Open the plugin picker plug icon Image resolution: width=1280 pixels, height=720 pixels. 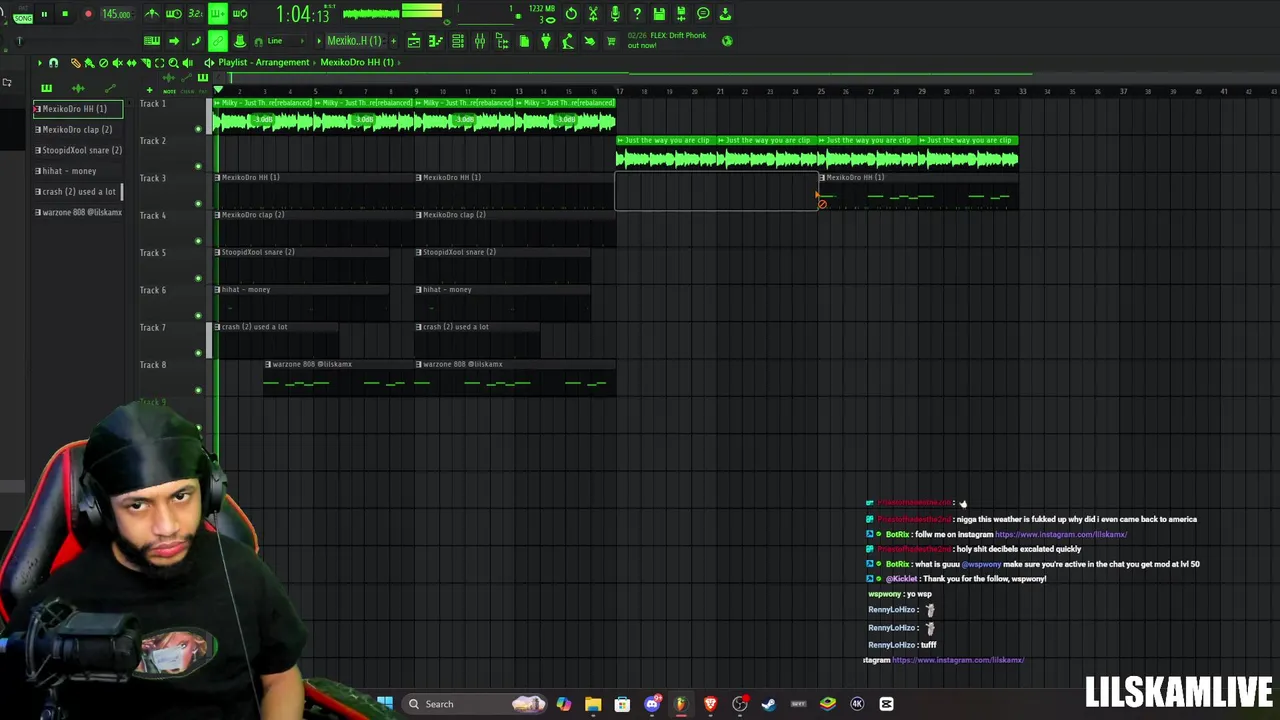point(546,41)
